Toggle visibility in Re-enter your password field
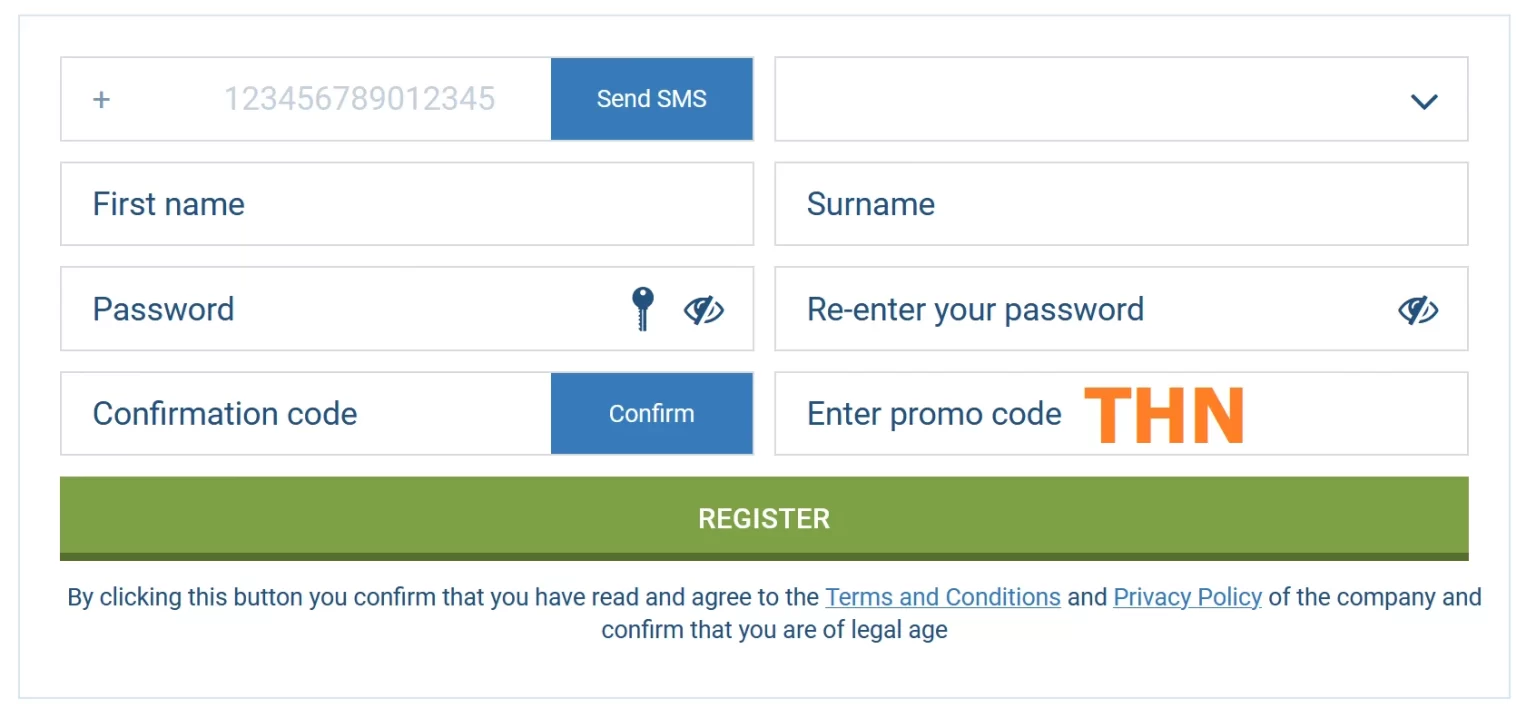 coord(1418,310)
